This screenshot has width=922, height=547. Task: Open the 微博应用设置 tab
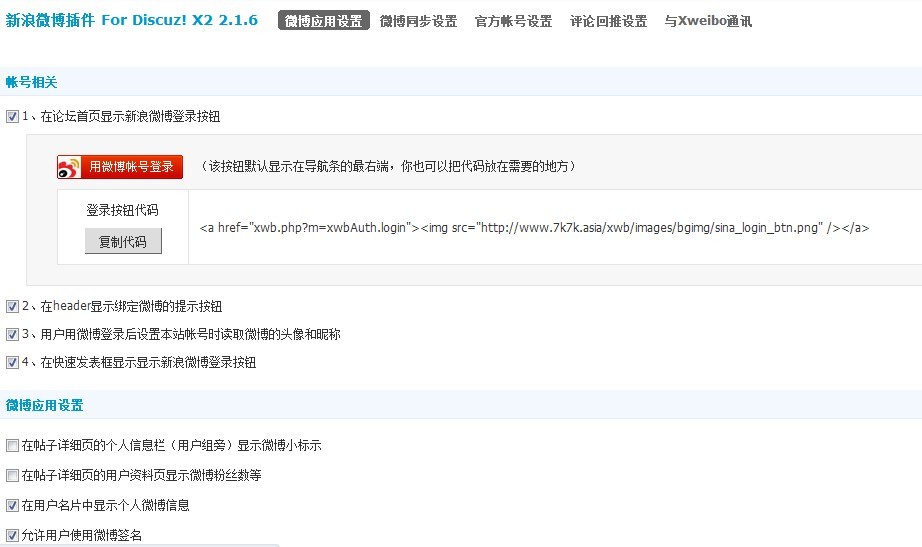click(323, 21)
